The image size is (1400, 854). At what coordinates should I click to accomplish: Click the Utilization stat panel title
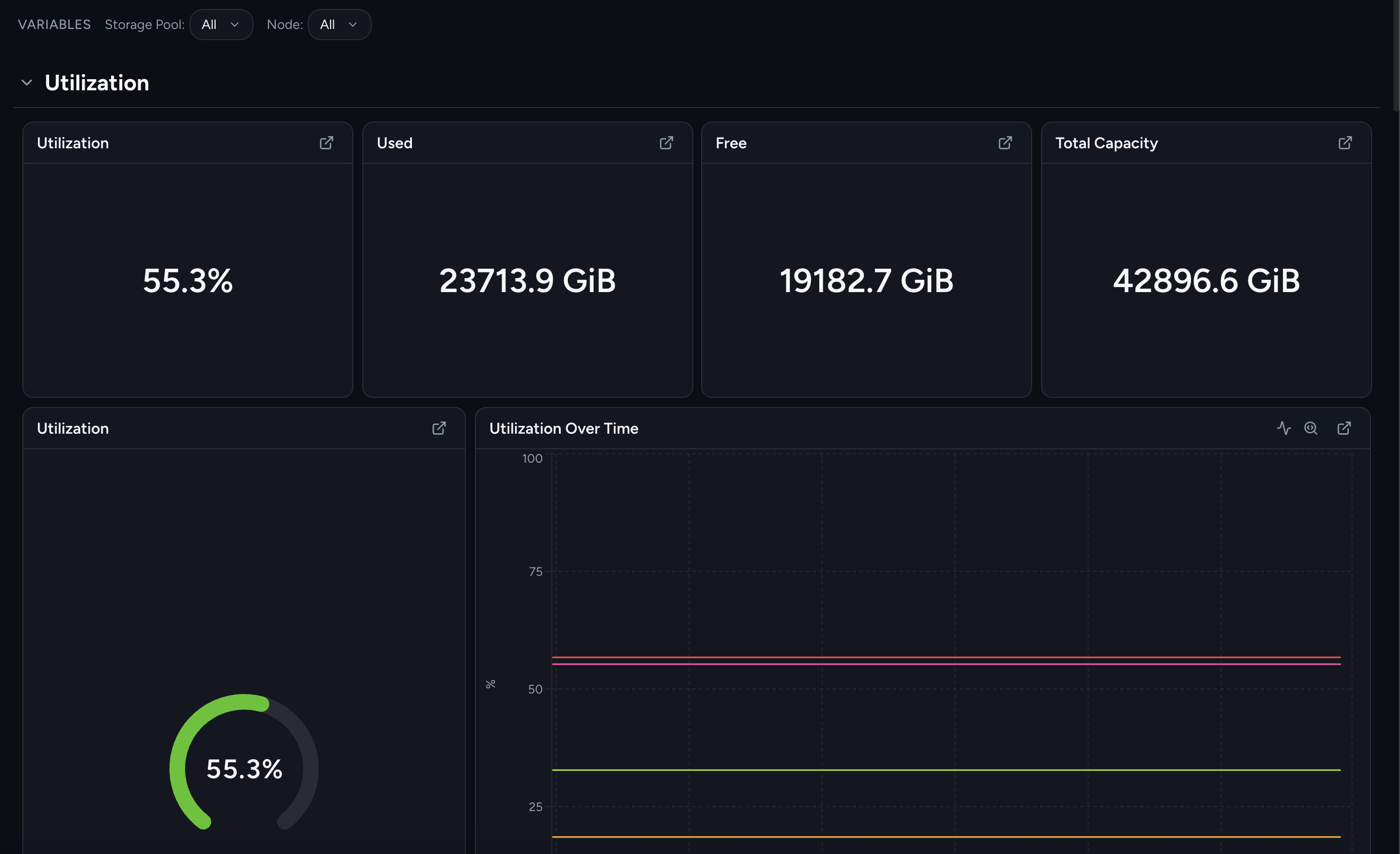pyautogui.click(x=72, y=143)
